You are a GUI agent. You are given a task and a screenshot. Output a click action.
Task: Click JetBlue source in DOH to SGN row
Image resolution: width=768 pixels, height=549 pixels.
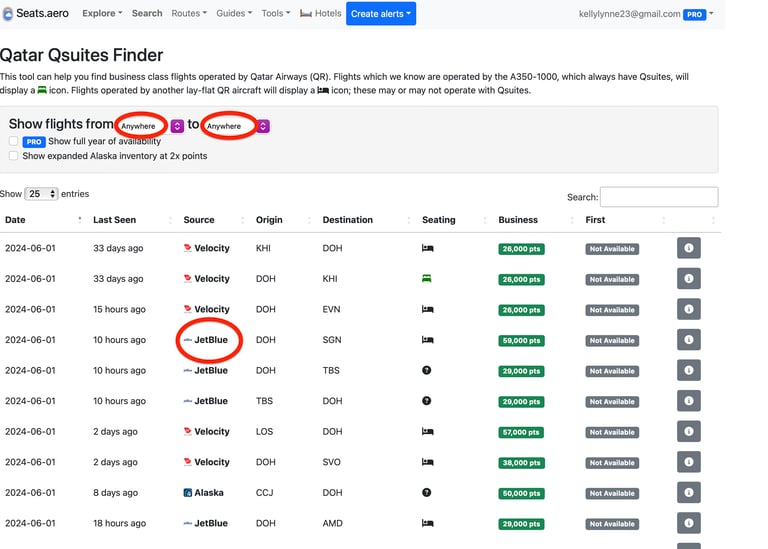206,340
